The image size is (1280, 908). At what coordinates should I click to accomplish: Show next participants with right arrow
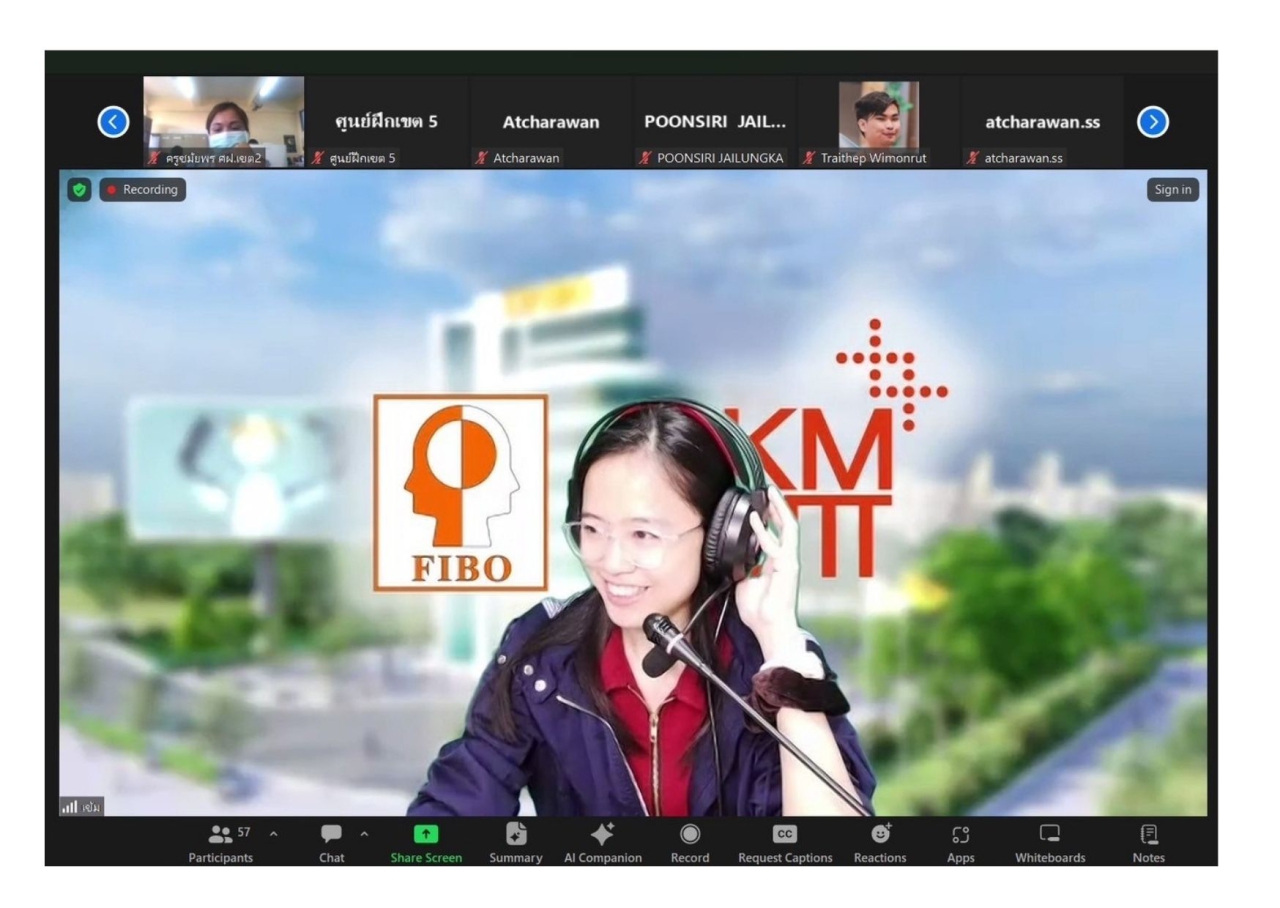click(x=1153, y=122)
